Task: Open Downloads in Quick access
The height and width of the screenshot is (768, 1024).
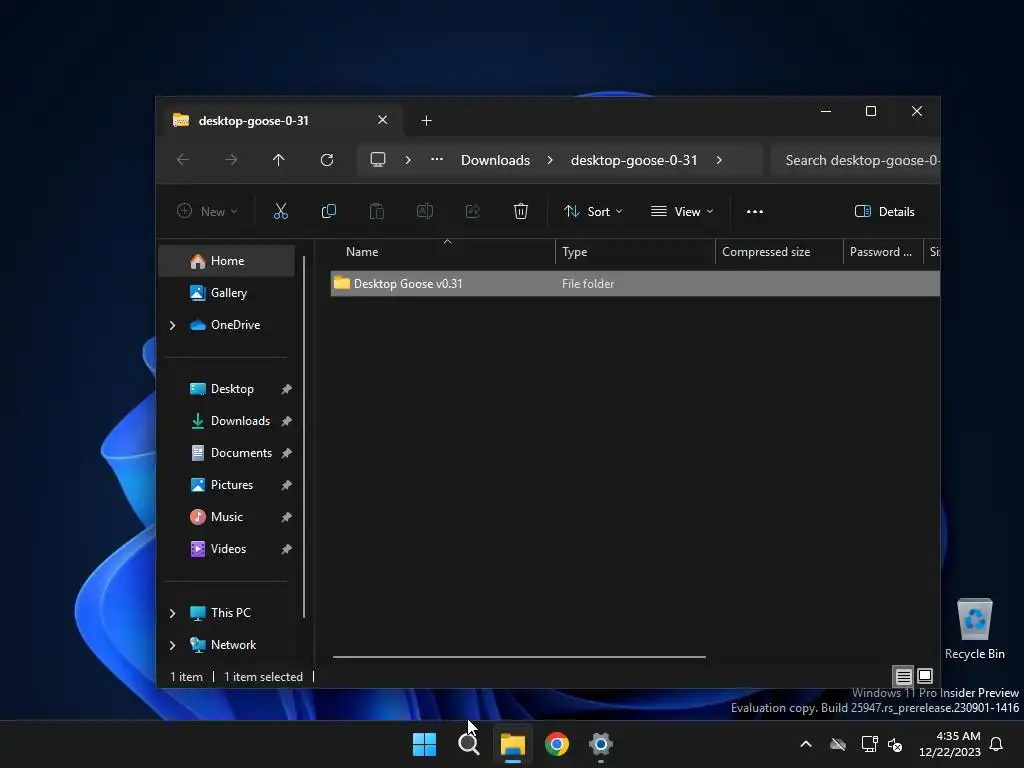Action: [230, 421]
